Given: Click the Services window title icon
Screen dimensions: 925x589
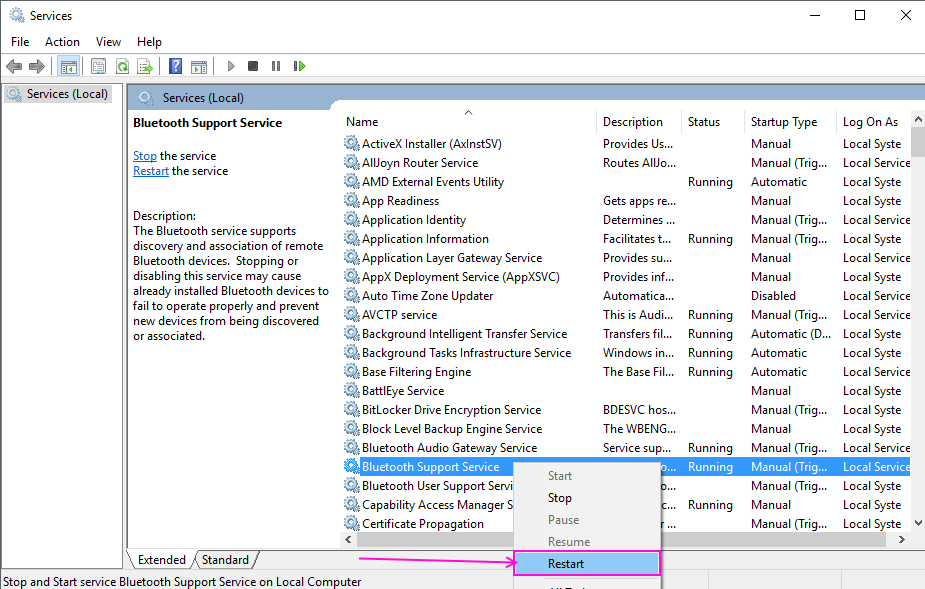Looking at the screenshot, I should 17,15.
